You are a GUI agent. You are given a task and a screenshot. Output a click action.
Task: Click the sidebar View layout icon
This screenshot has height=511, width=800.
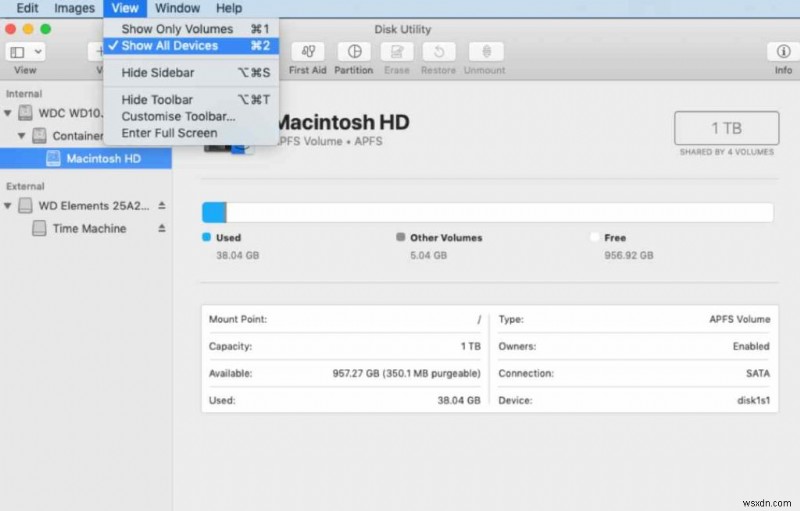click(17, 52)
